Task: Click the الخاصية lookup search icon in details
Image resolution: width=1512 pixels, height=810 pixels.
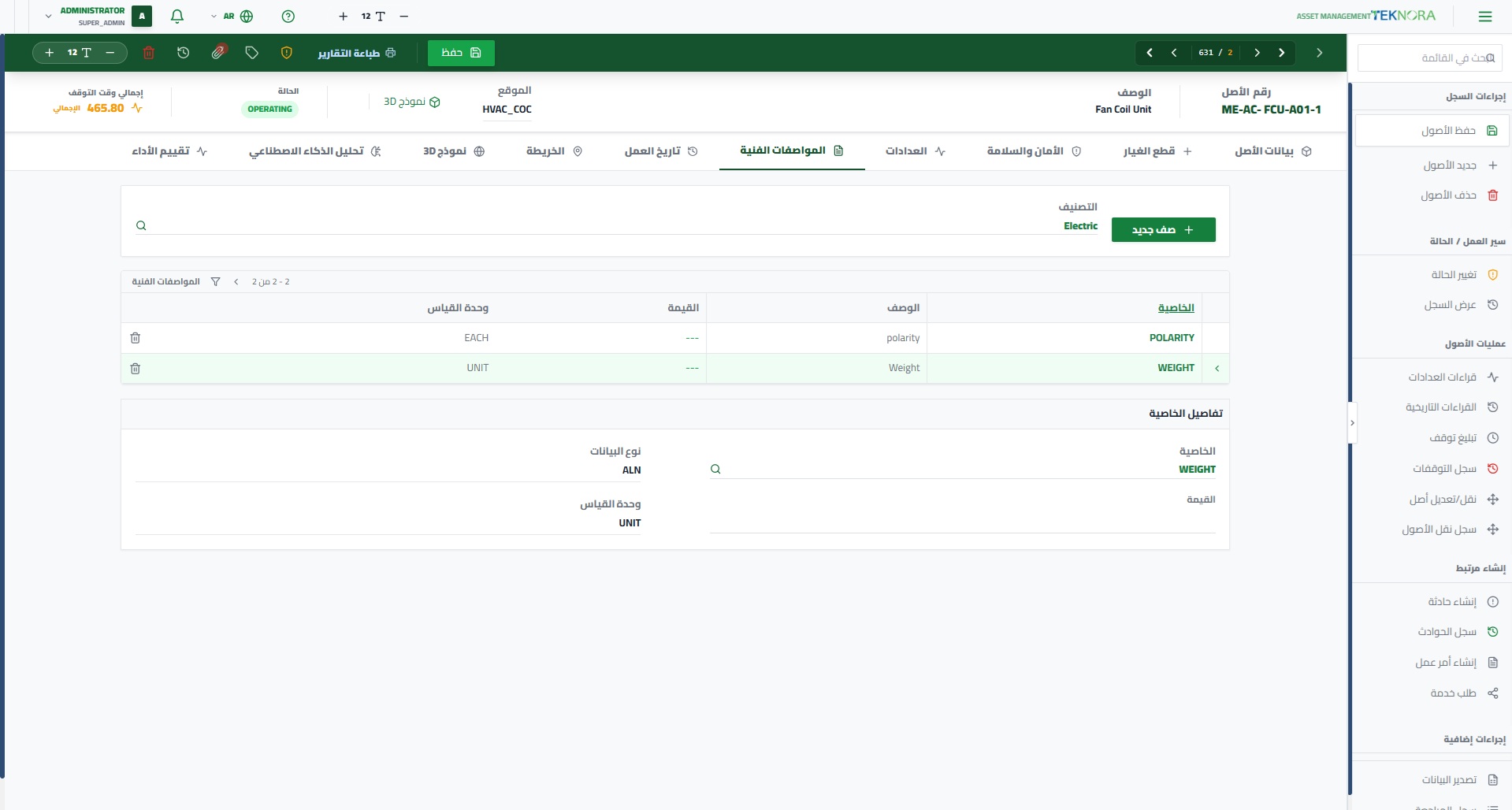Action: click(715, 470)
